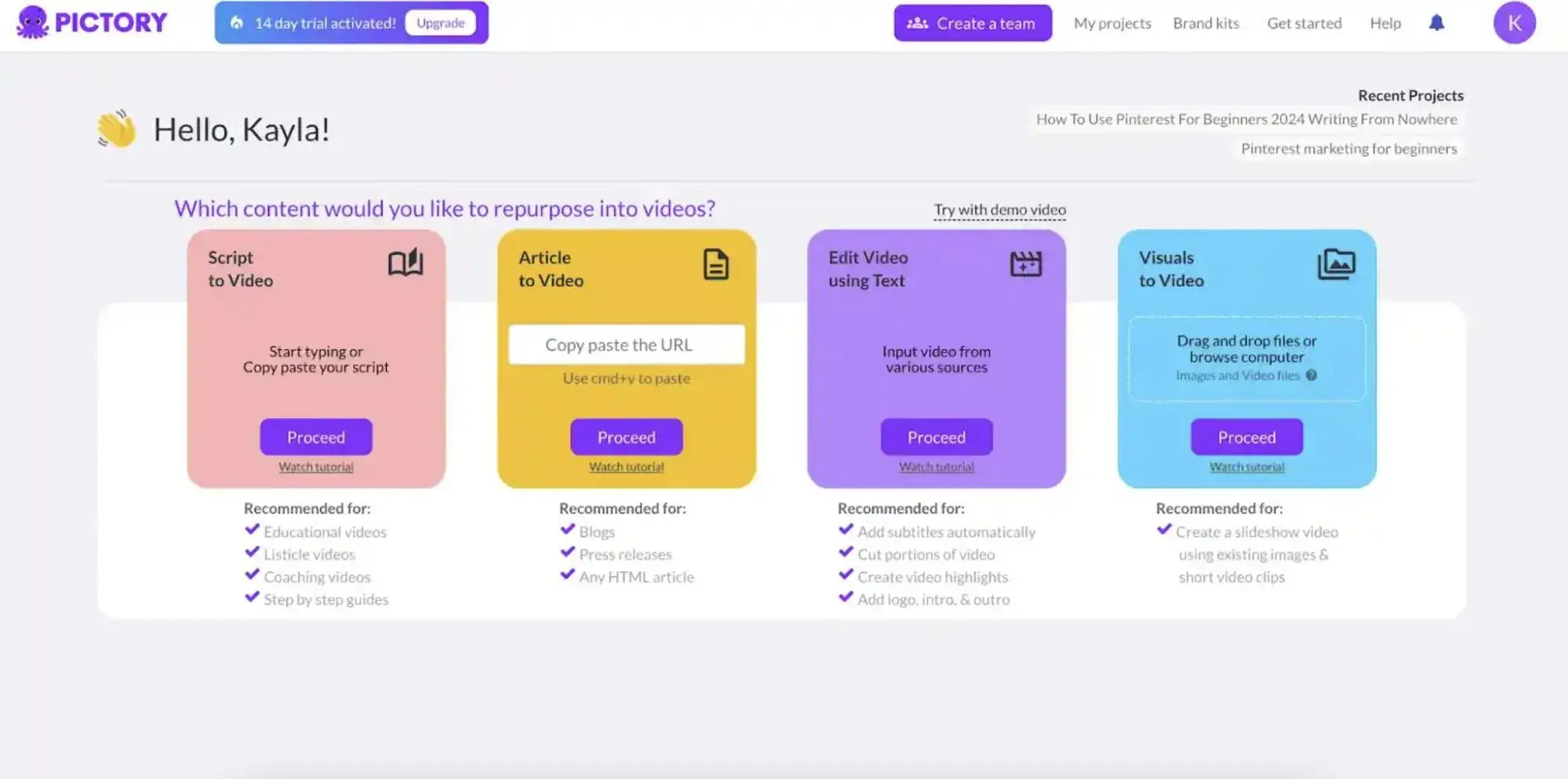Watch tutorial for Article to Video

tap(626, 467)
